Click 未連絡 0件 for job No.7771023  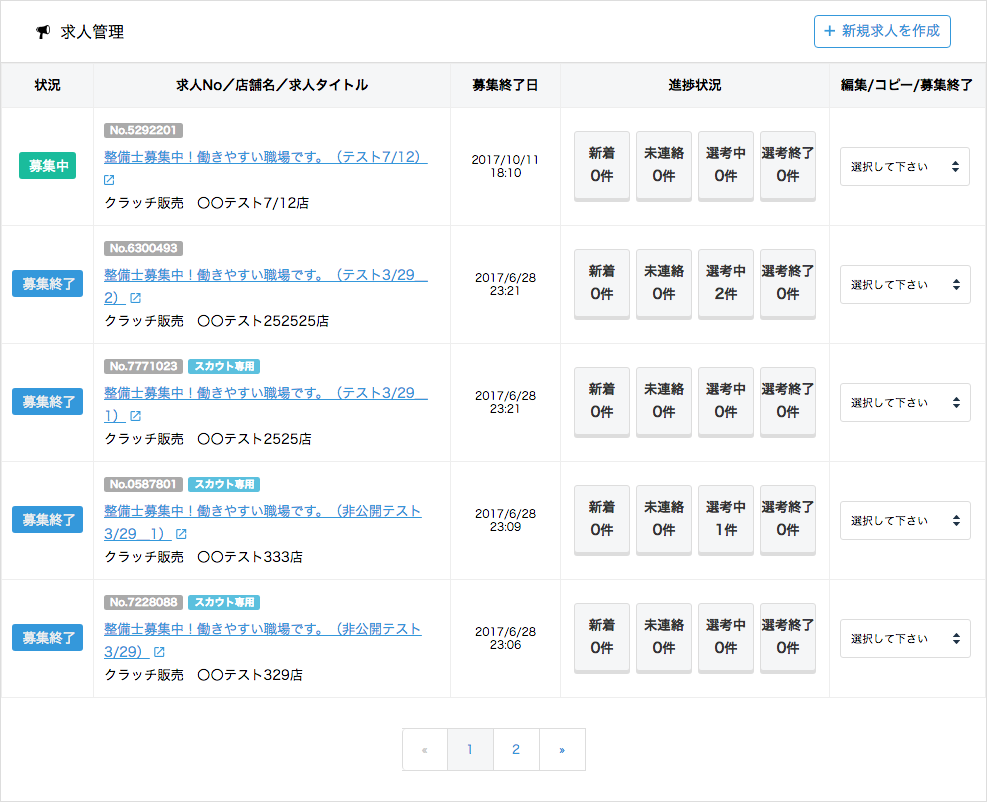664,401
